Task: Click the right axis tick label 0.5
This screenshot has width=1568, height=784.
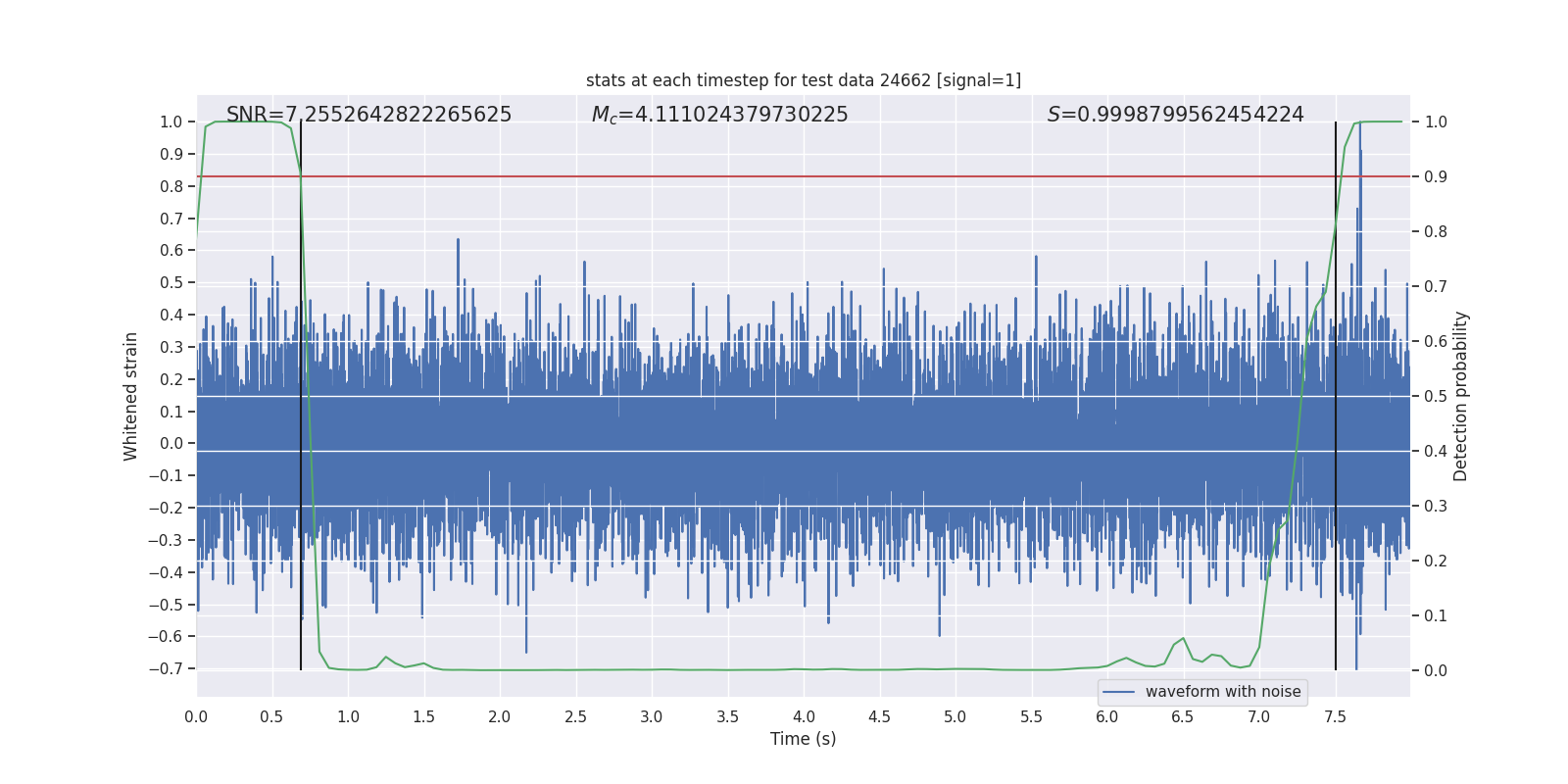Action: click(1436, 397)
